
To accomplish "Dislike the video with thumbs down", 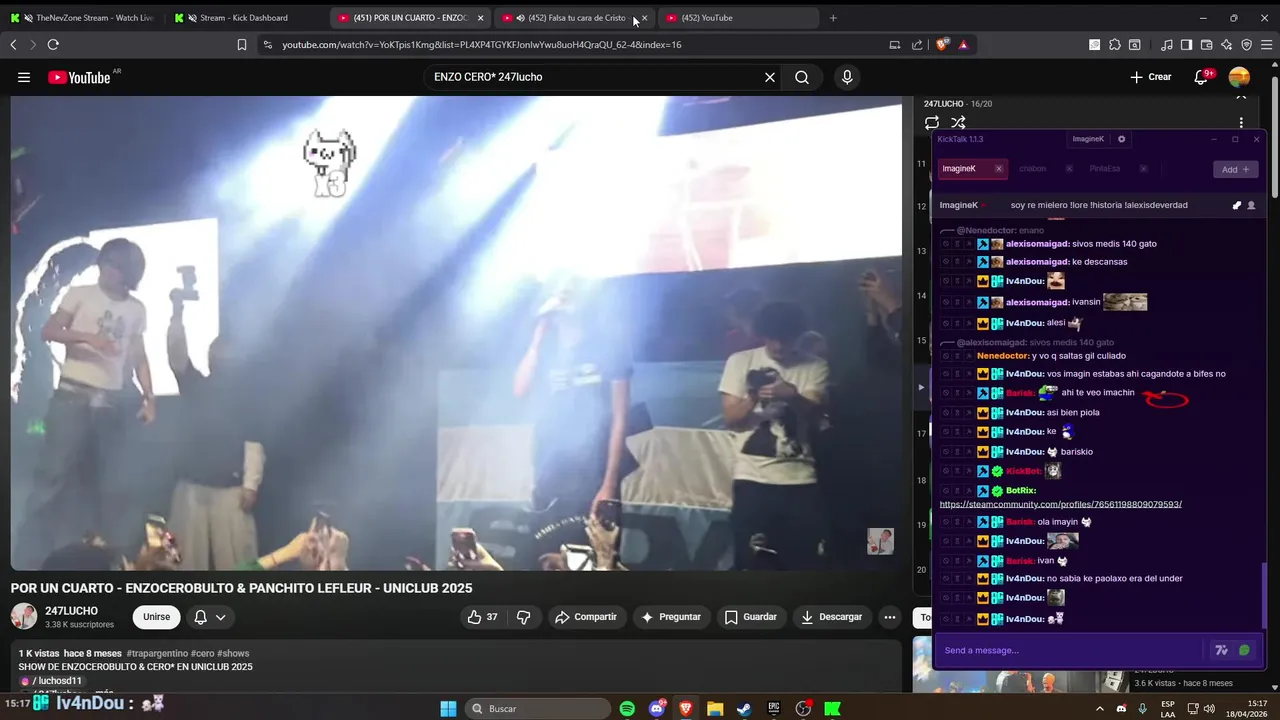I will (x=524, y=617).
